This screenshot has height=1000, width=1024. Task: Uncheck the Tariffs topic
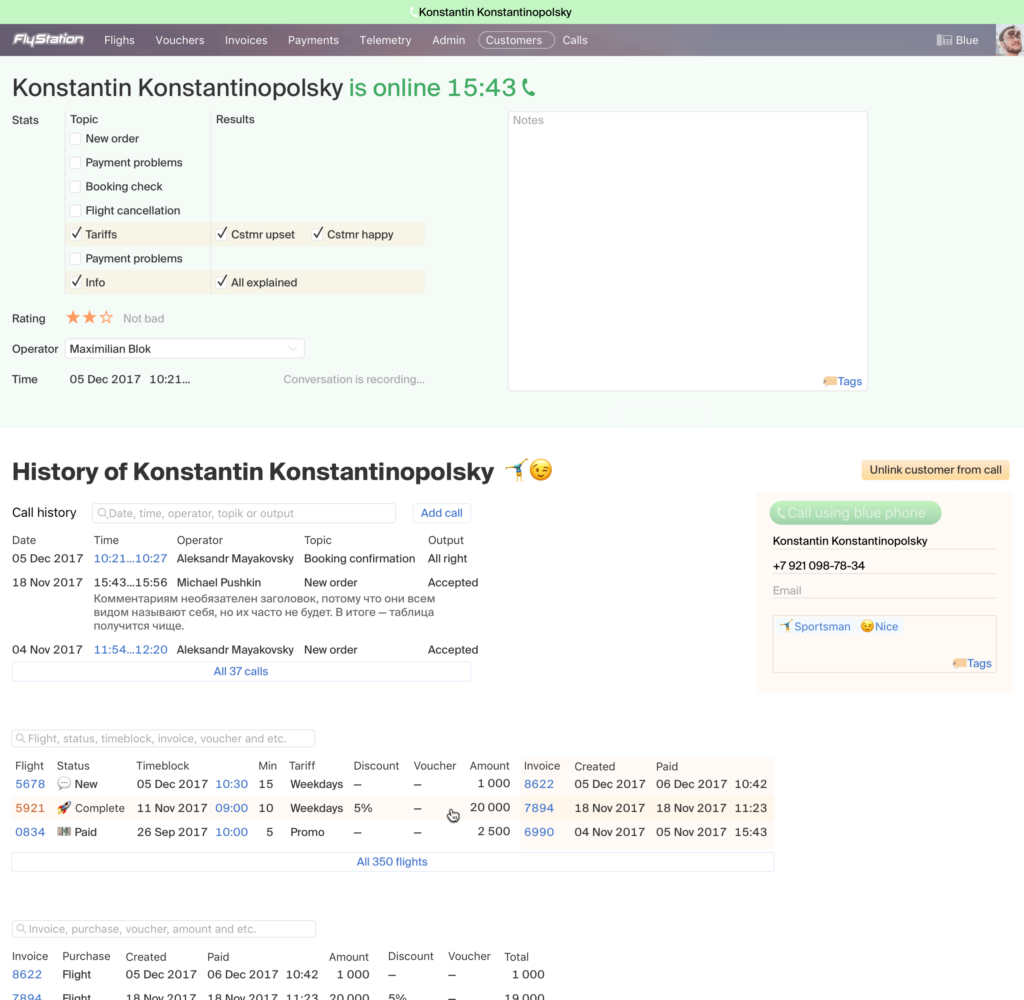76,234
